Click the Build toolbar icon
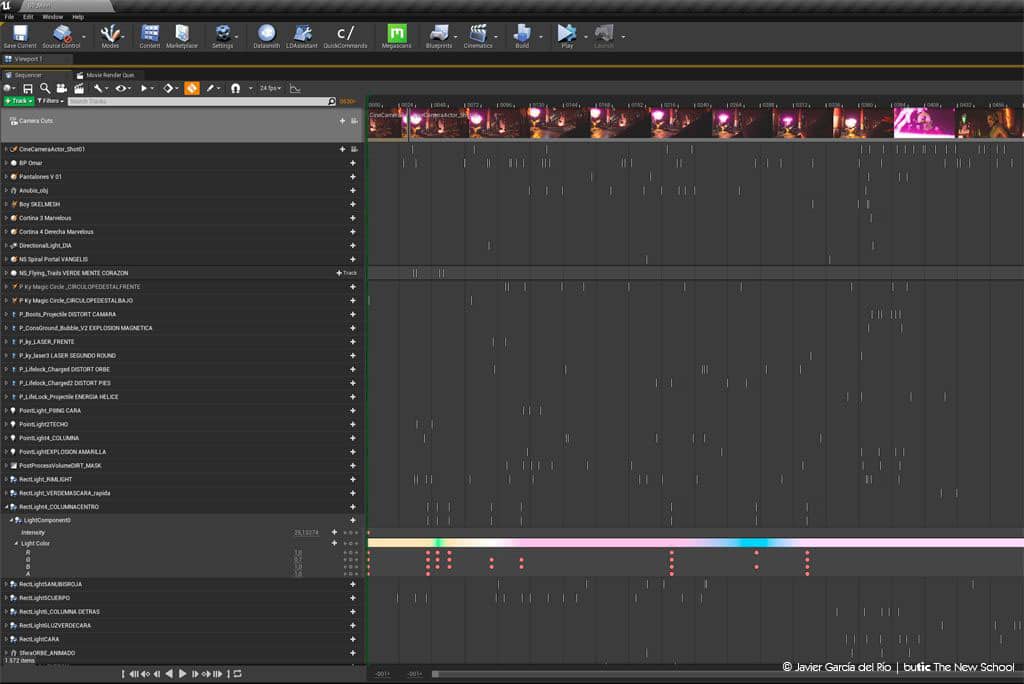The height and width of the screenshot is (684, 1024). point(522,35)
